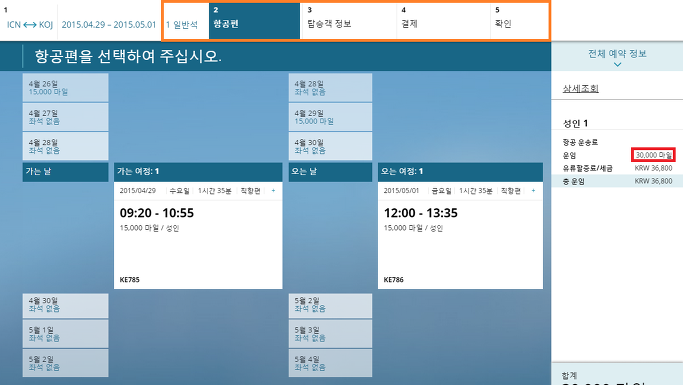This screenshot has height=385, width=683.
Task: Choose return date 4월 29일 15,000 마일
Action: (x=330, y=117)
